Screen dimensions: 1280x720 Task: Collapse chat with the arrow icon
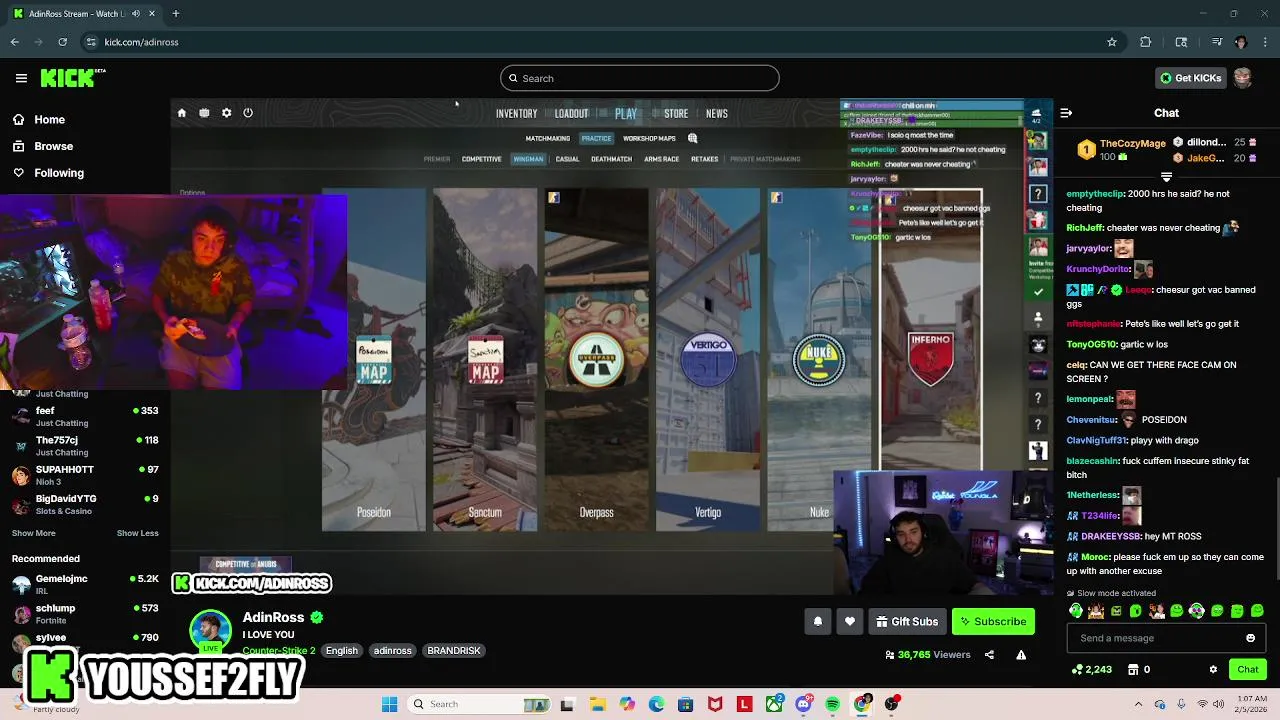tap(1066, 113)
